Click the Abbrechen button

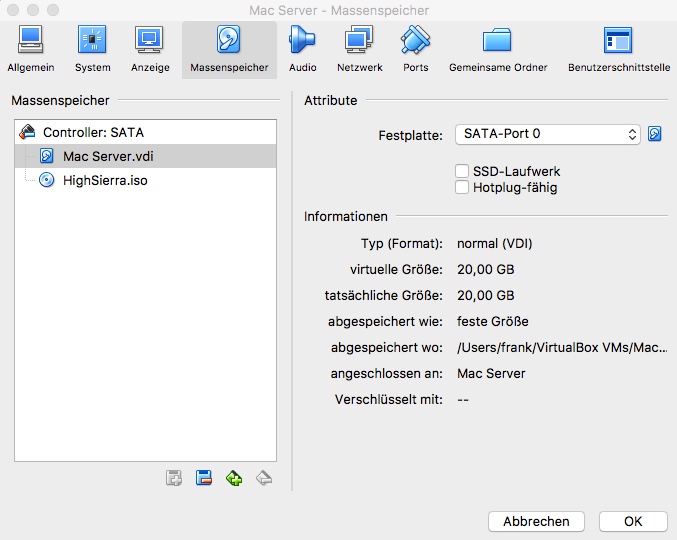coord(536,521)
